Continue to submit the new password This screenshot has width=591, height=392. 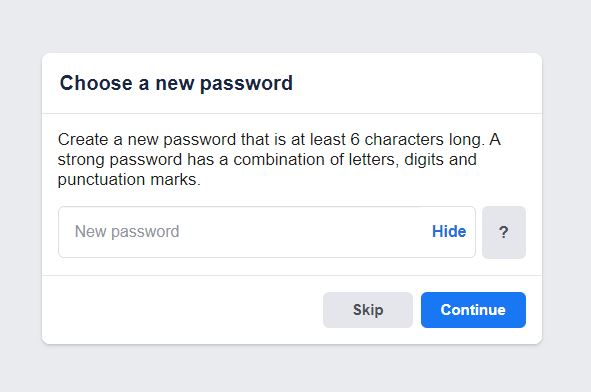tap(473, 310)
